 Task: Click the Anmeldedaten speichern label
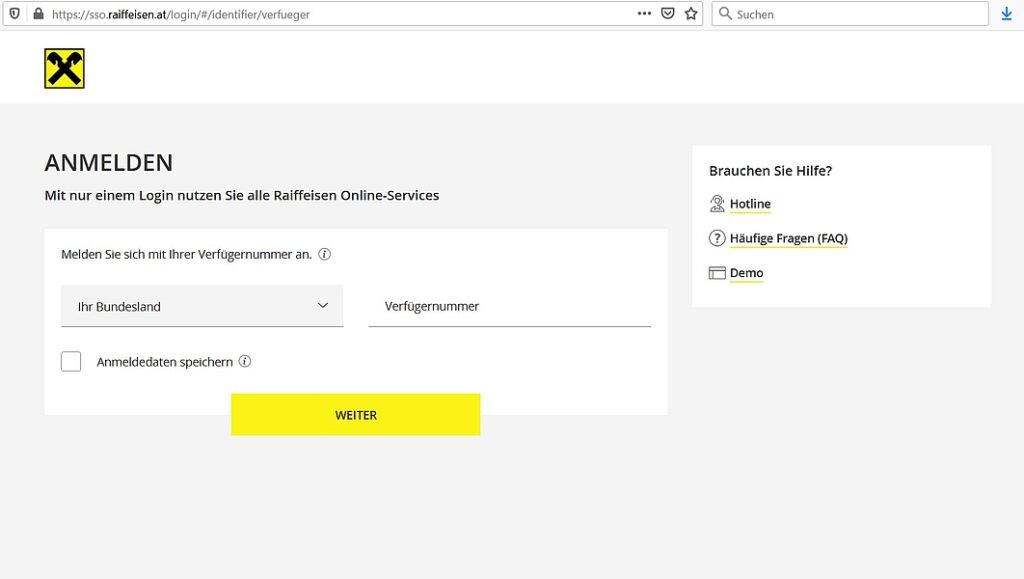pyautogui.click(x=165, y=362)
